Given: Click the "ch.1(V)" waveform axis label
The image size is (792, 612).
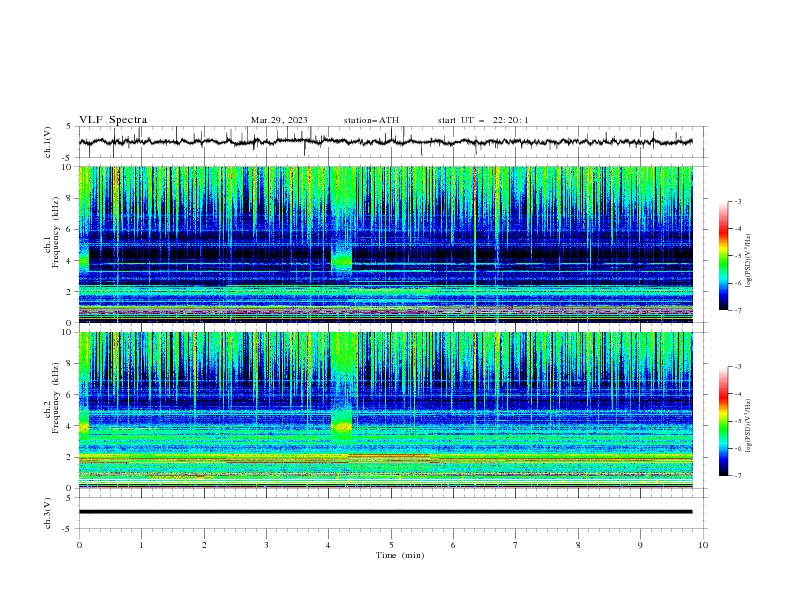Looking at the screenshot, I should coord(48,142).
